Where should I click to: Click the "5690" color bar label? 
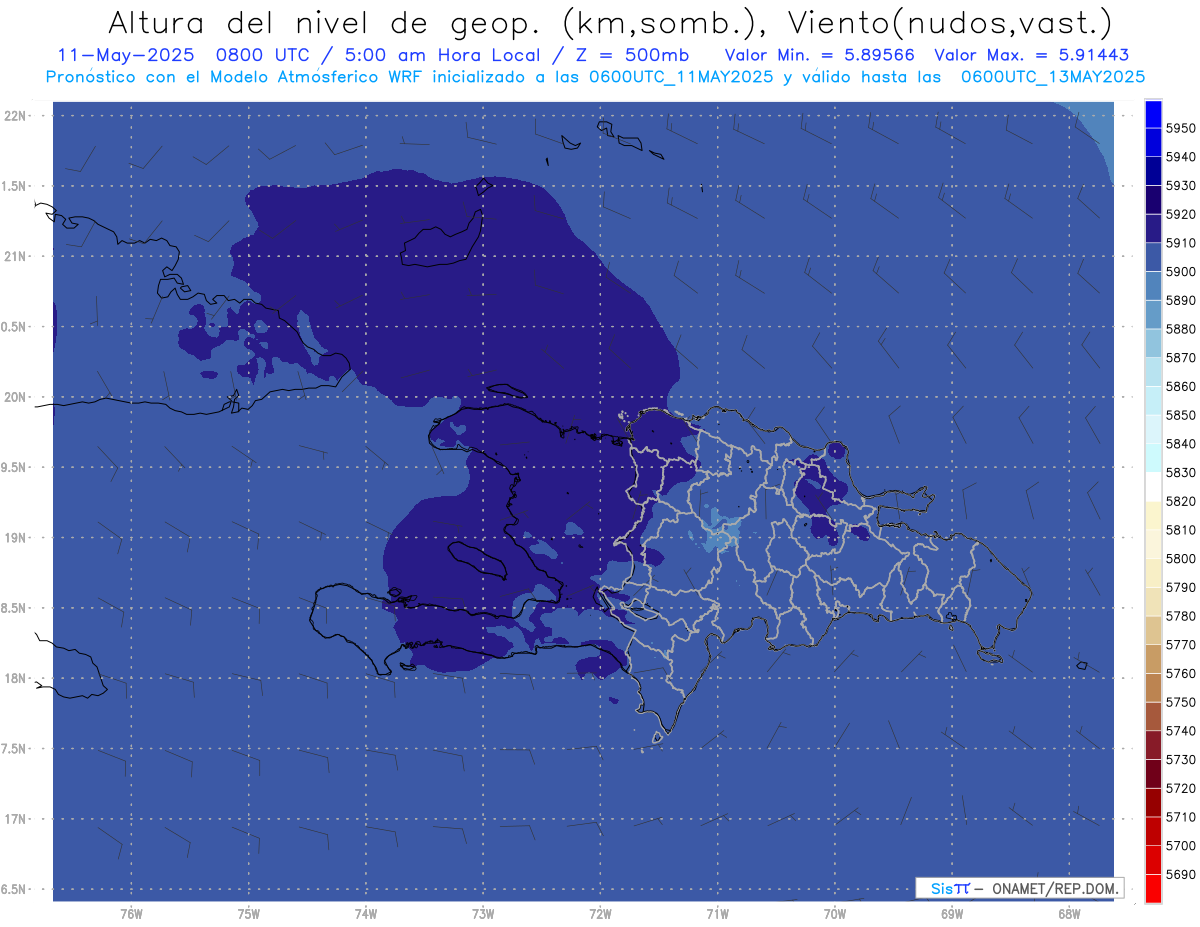(1181, 874)
